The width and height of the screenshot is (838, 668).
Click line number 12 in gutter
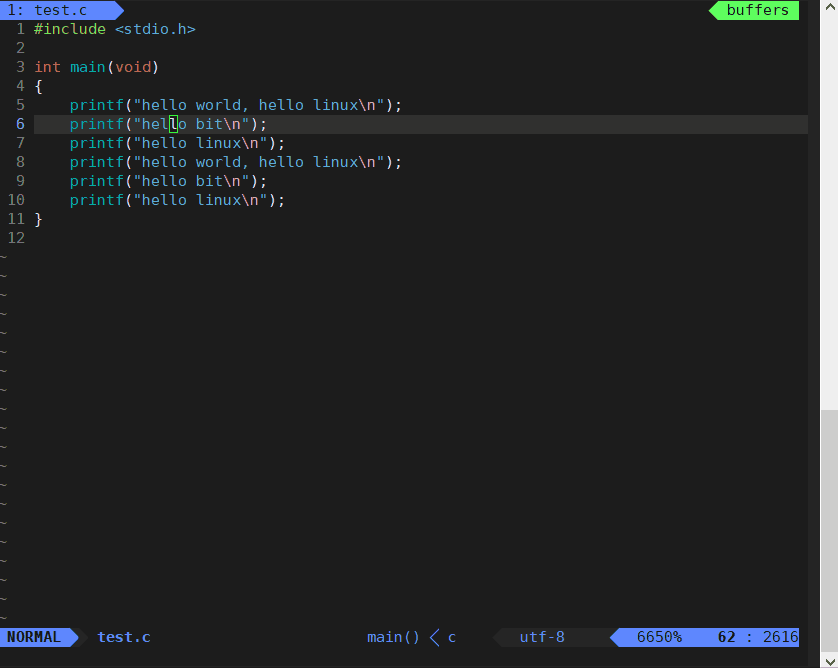pos(16,238)
